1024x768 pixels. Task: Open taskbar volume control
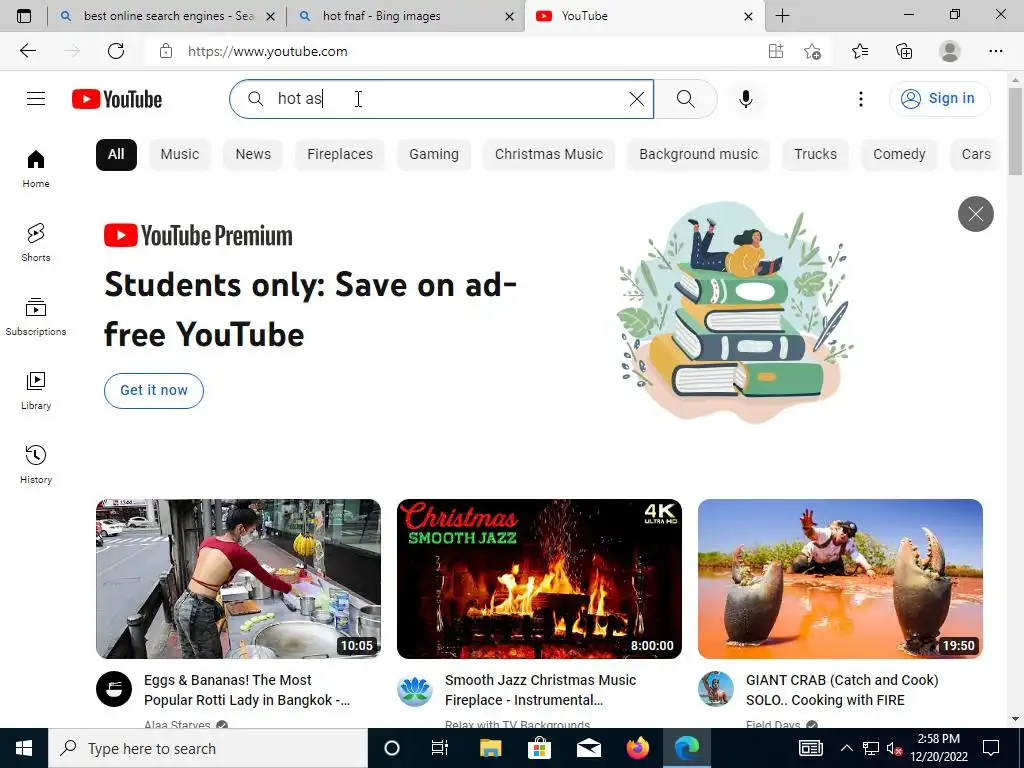click(893, 748)
